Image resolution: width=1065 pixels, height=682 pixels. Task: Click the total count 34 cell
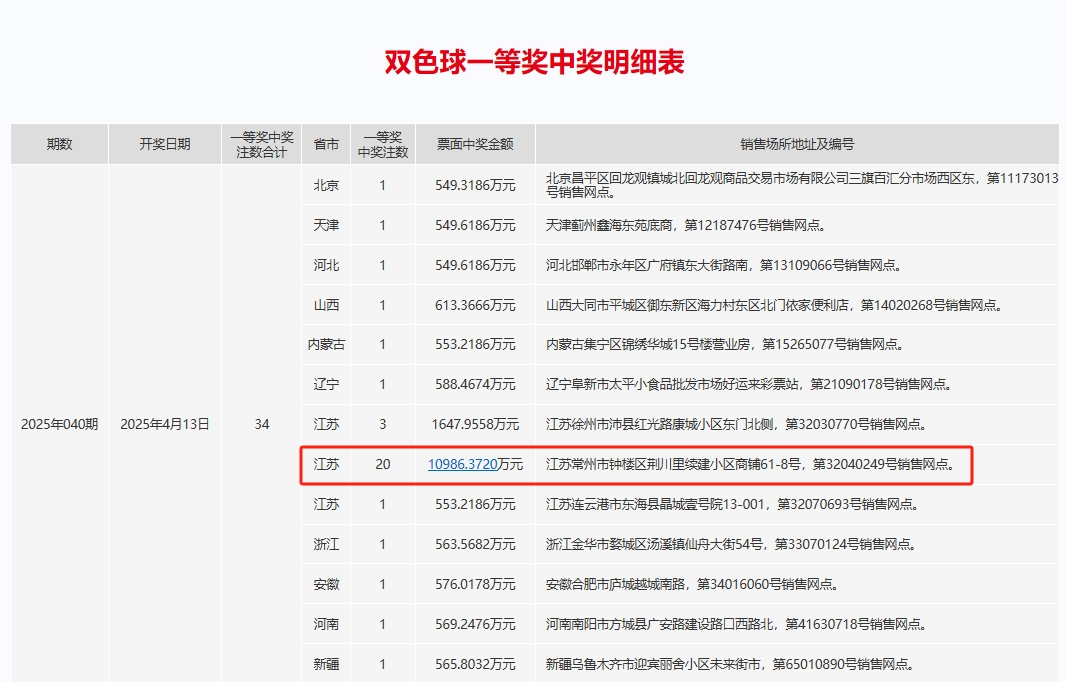pos(261,425)
